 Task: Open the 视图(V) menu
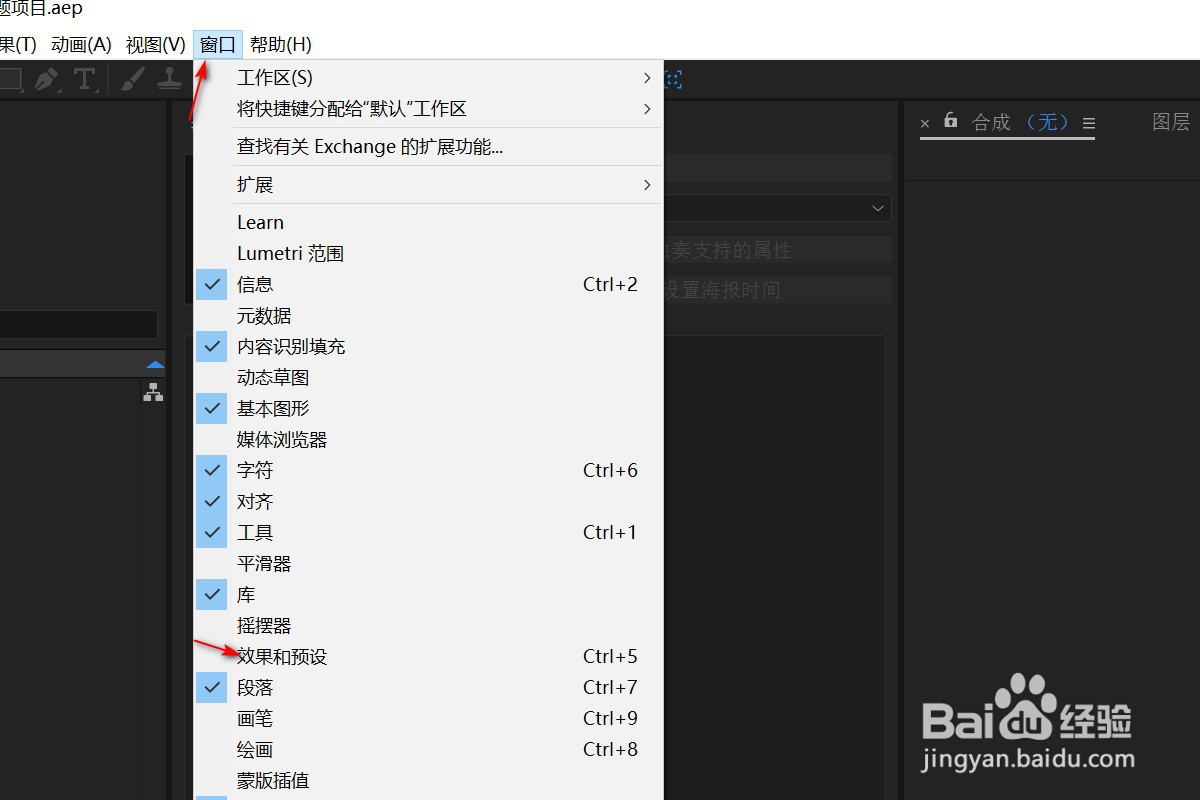point(156,44)
